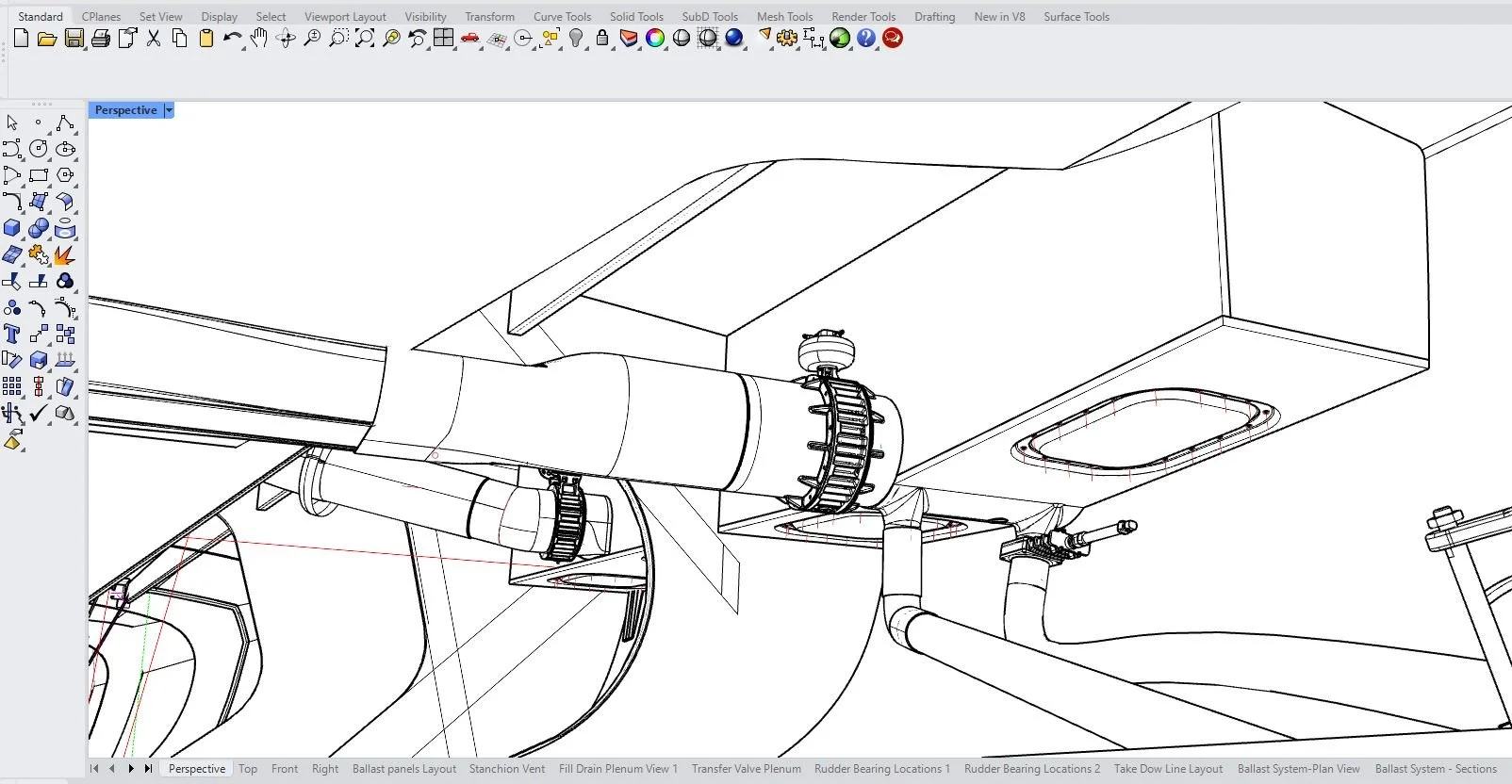The image size is (1512, 784).
Task: Switch to the CPlanes toolbar tab
Action: point(101,16)
